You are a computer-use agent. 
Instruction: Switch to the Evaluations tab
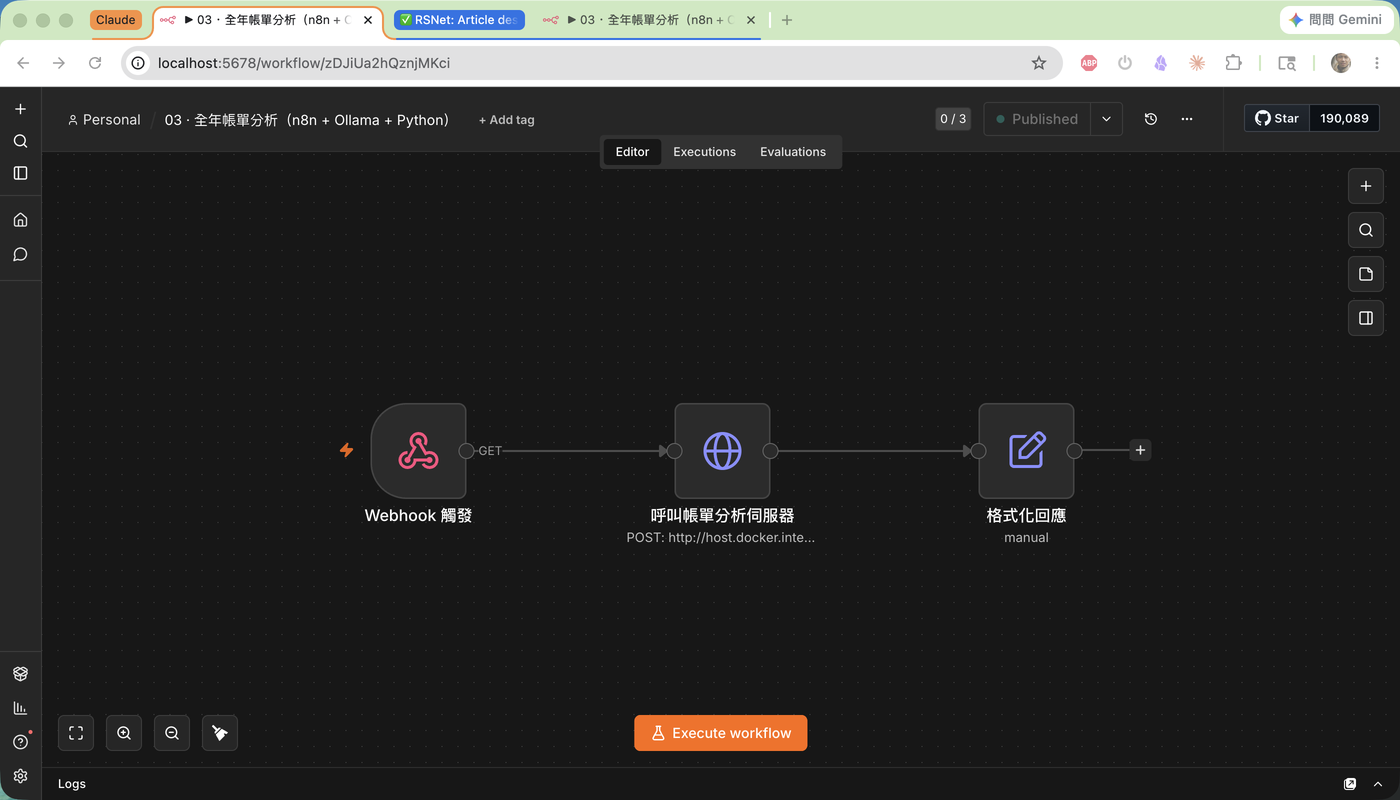click(793, 152)
